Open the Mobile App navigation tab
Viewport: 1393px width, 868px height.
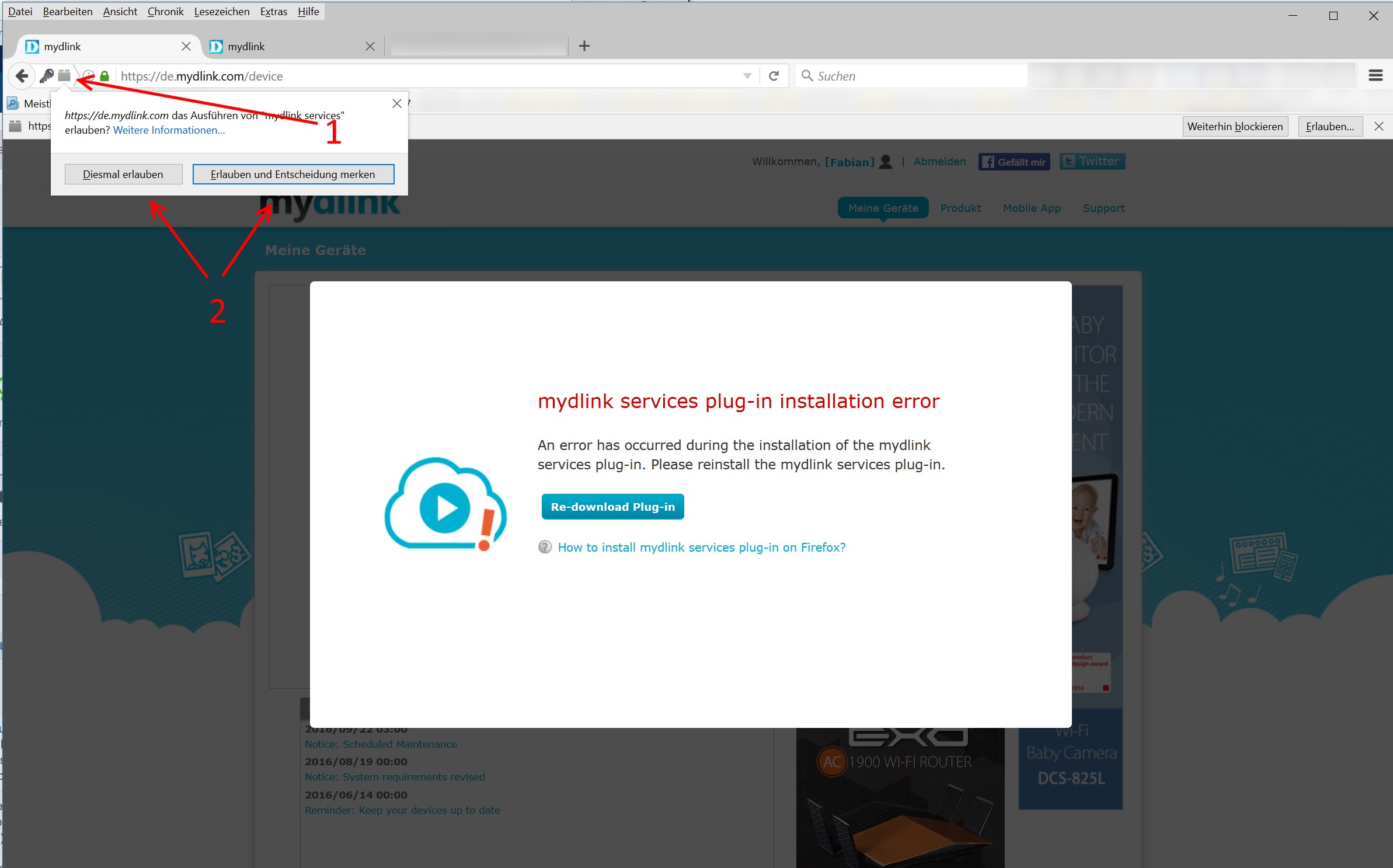tap(1032, 208)
